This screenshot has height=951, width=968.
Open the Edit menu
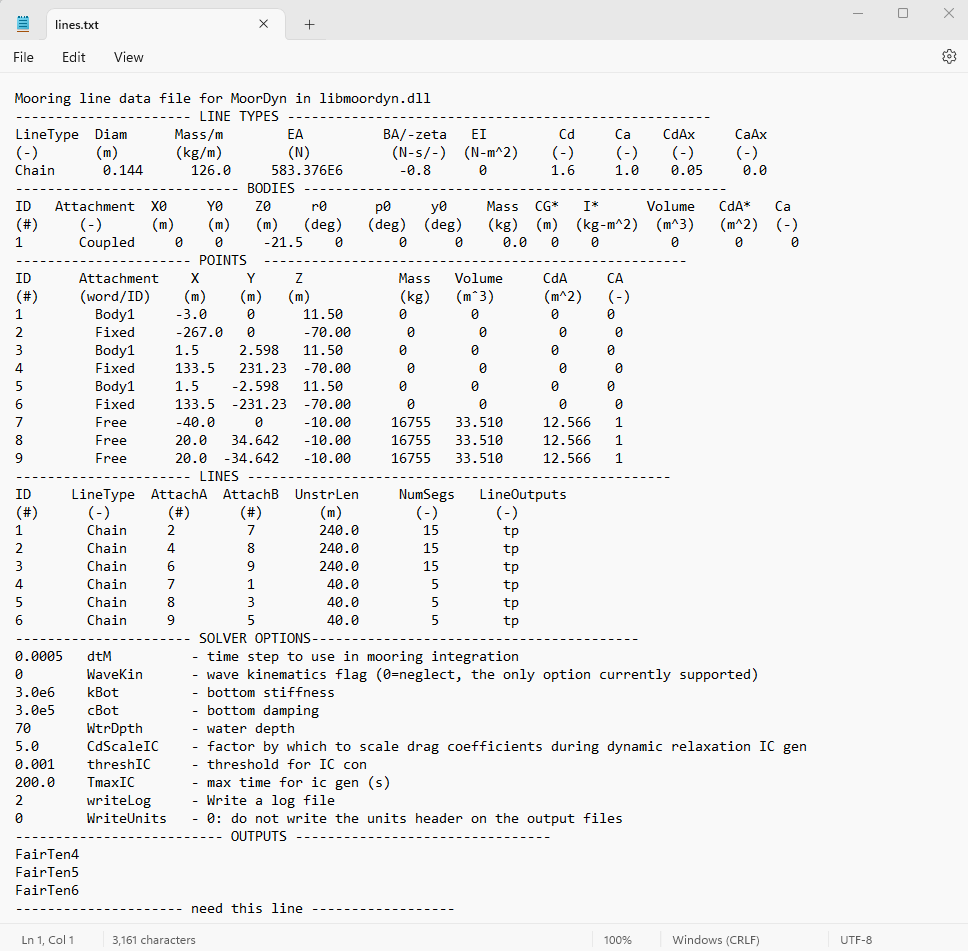[x=73, y=57]
